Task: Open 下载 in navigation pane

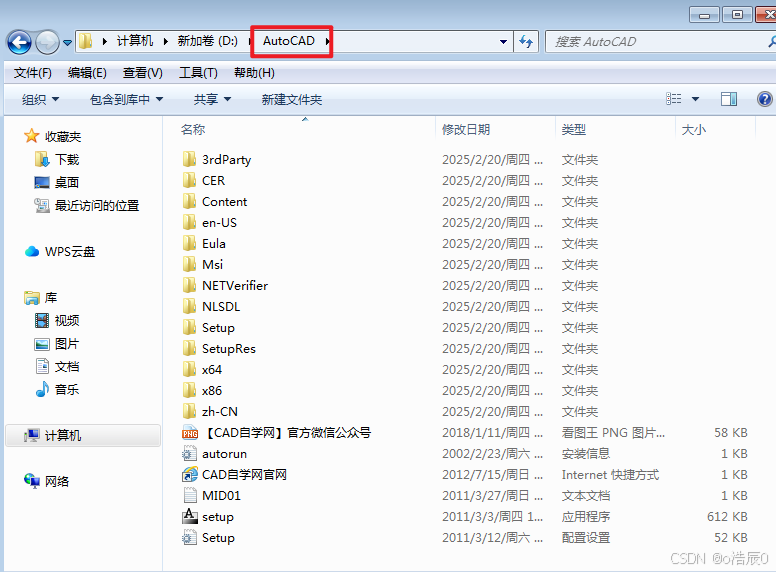Action: [x=67, y=159]
